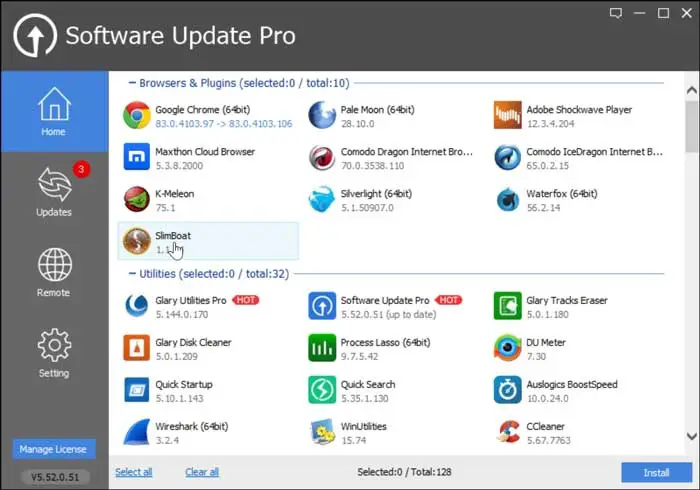Click the Select all link
Viewport: 700px width, 490px height.
(133, 472)
